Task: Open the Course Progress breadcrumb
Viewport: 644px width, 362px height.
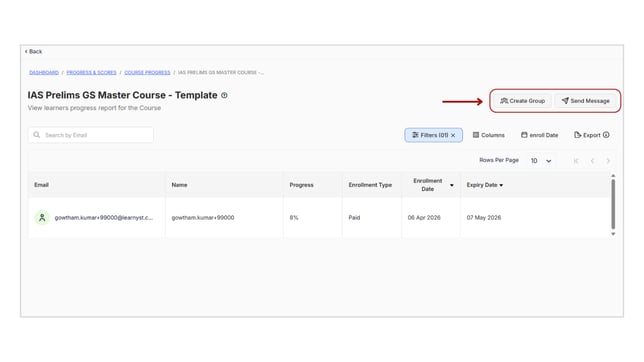Action: click(147, 72)
